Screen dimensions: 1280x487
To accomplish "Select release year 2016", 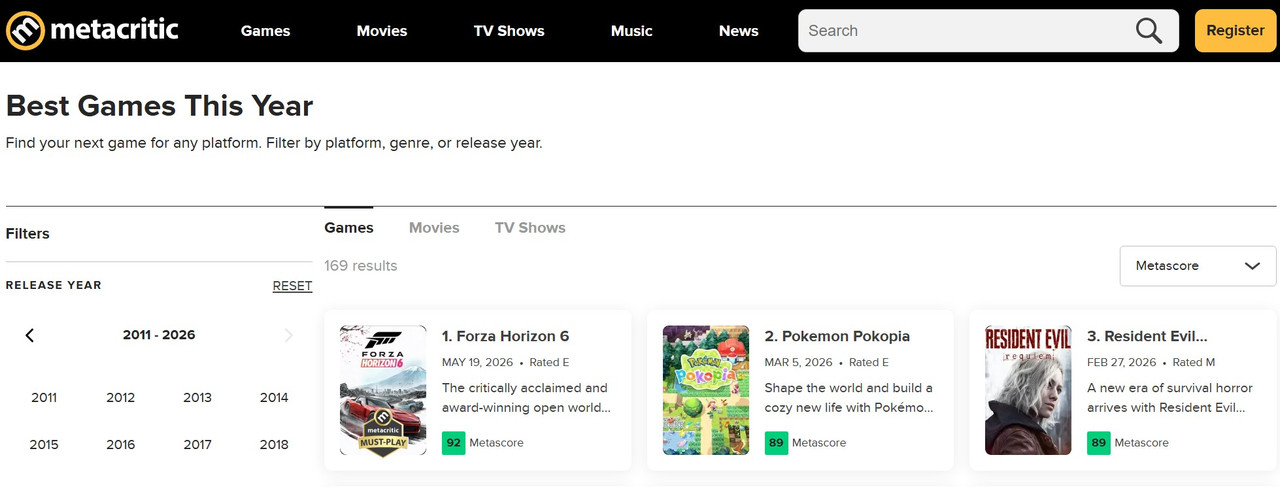I will pos(121,445).
